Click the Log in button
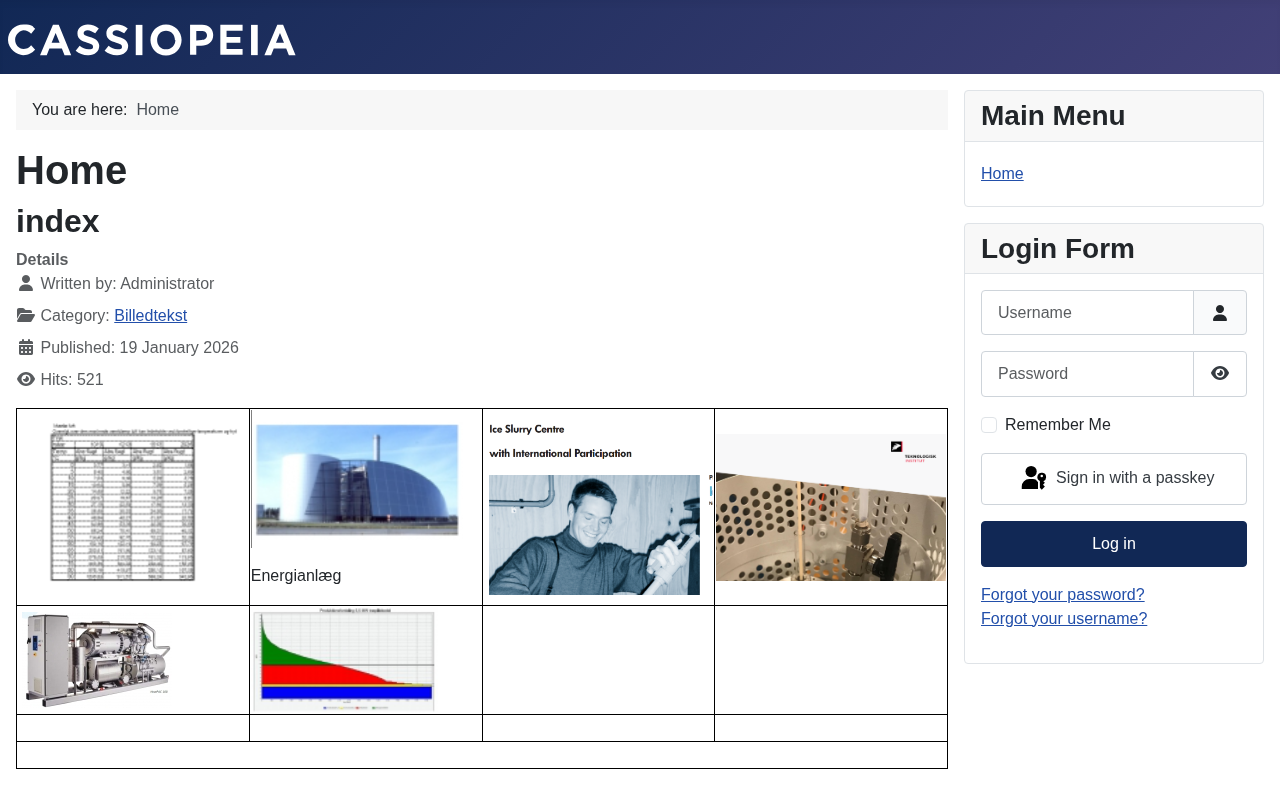Screen dimensions: 1280x800 click(x=1114, y=544)
